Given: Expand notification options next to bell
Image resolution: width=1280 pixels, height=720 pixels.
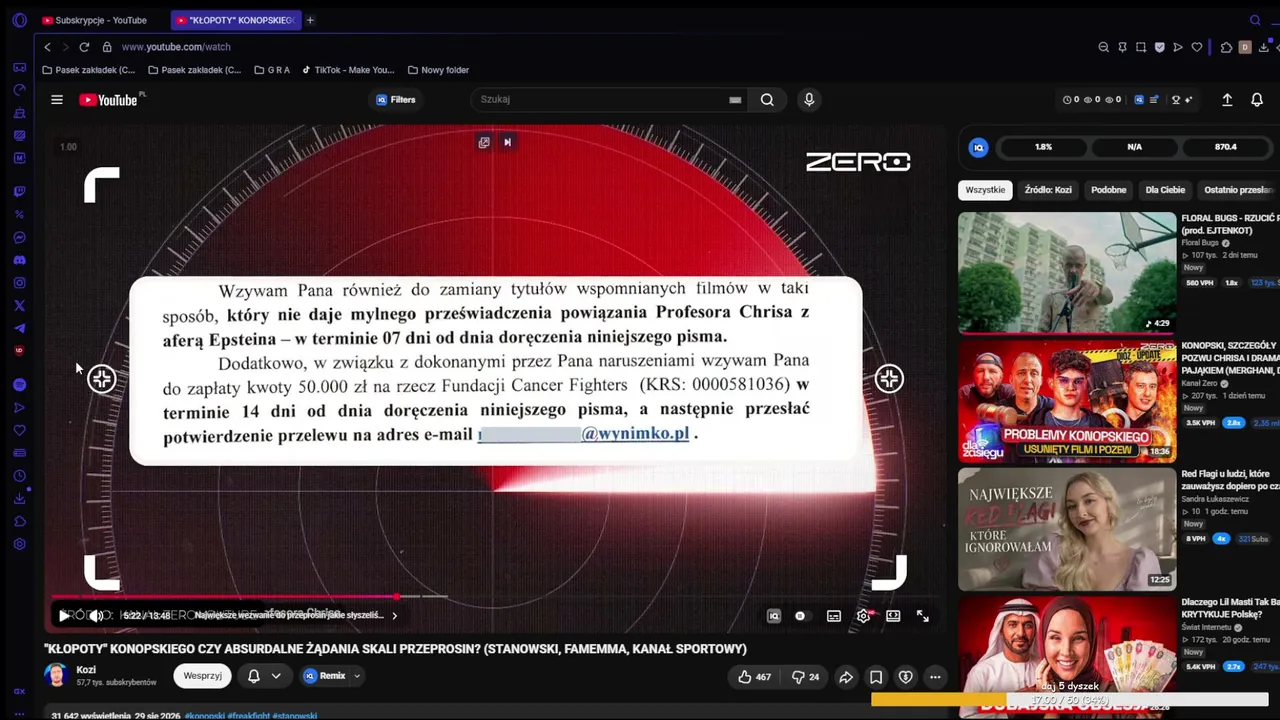Looking at the screenshot, I should pyautogui.click(x=276, y=676).
